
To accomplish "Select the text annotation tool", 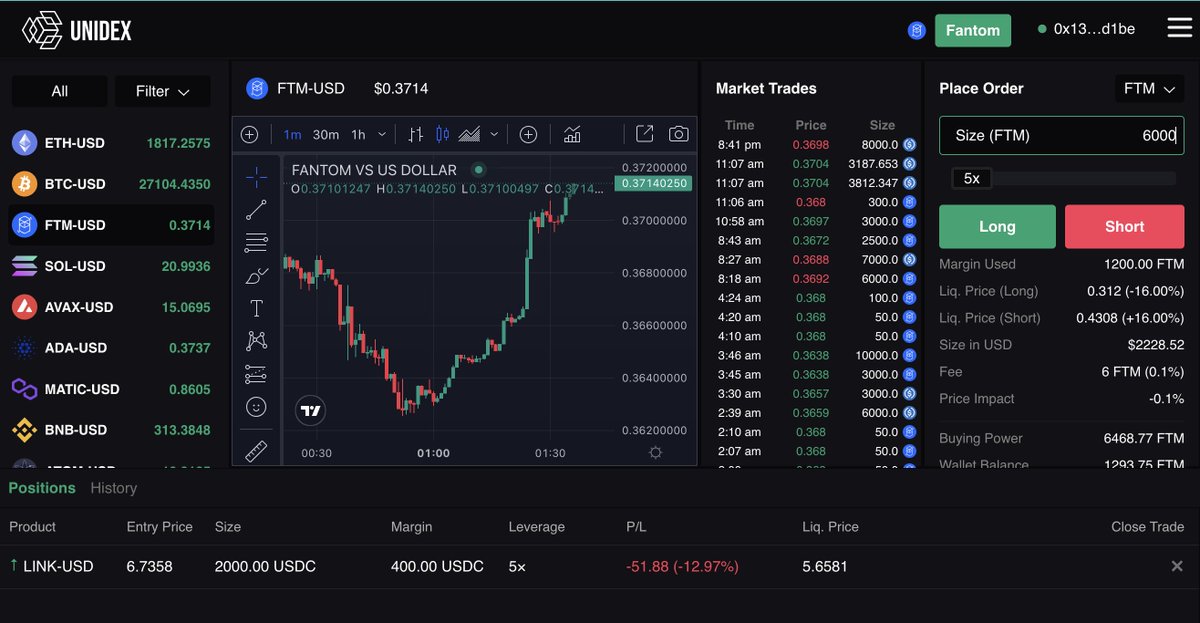I will point(256,308).
